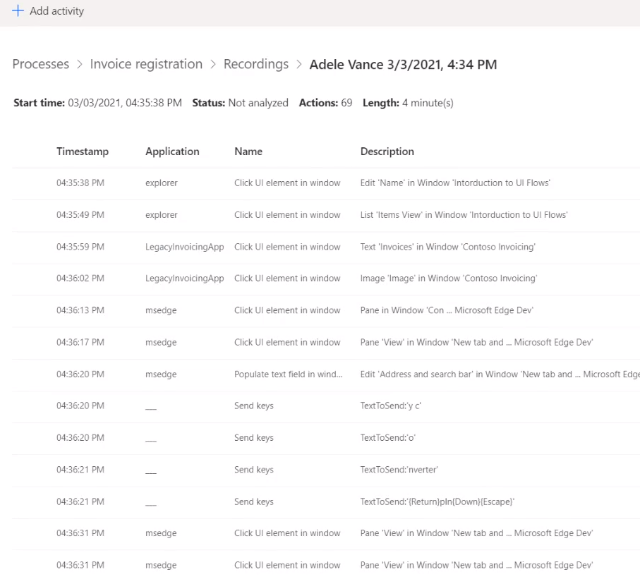Click timestamp 04:36:21 PM in the 'nverter' row
Viewport: 640px width, 580px height.
(80, 470)
